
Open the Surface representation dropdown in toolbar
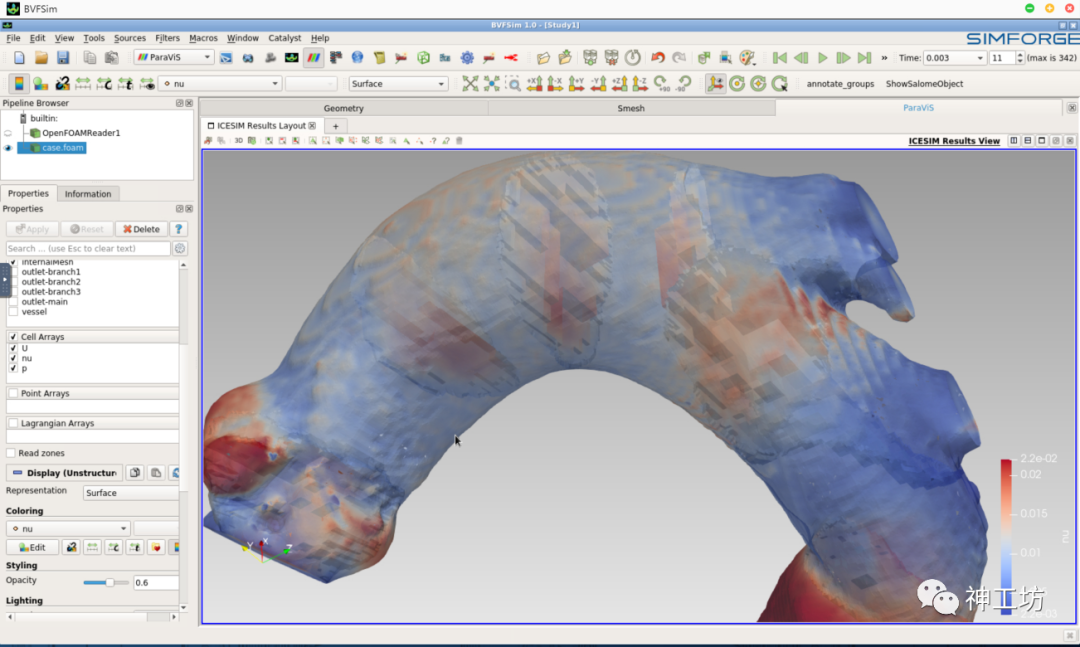click(398, 84)
